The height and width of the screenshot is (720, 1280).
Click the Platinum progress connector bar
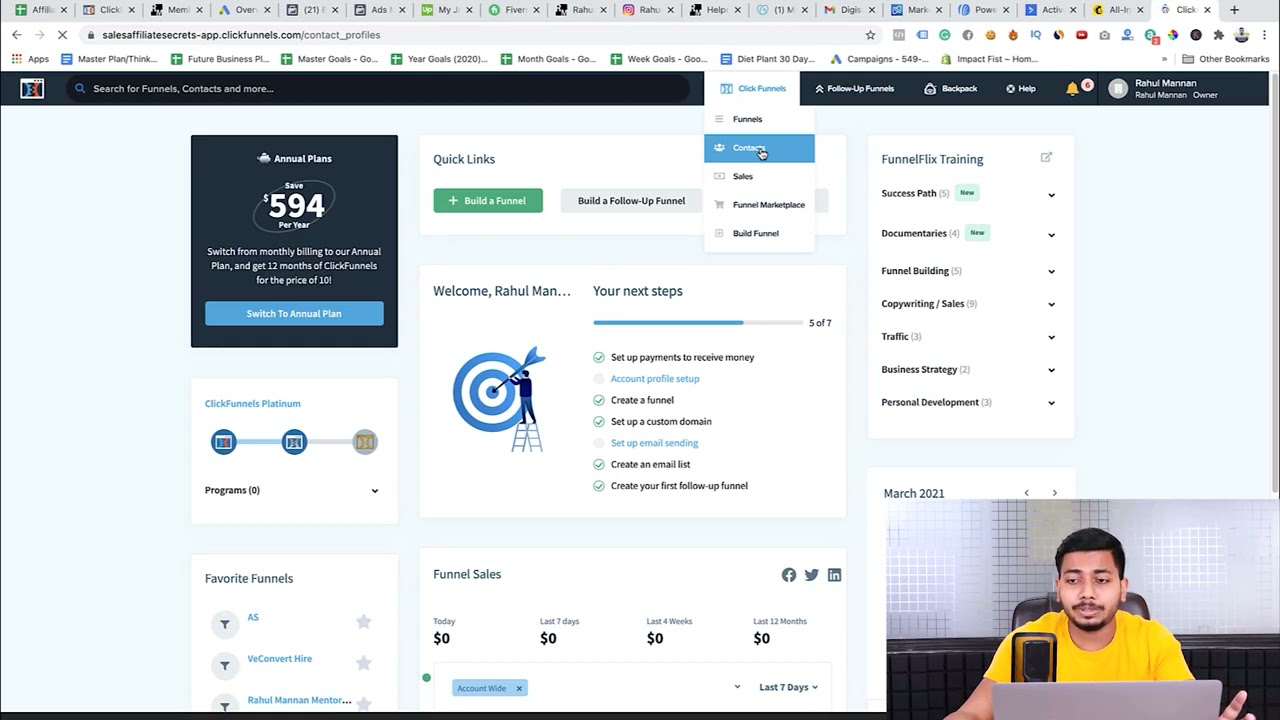[x=294, y=442]
